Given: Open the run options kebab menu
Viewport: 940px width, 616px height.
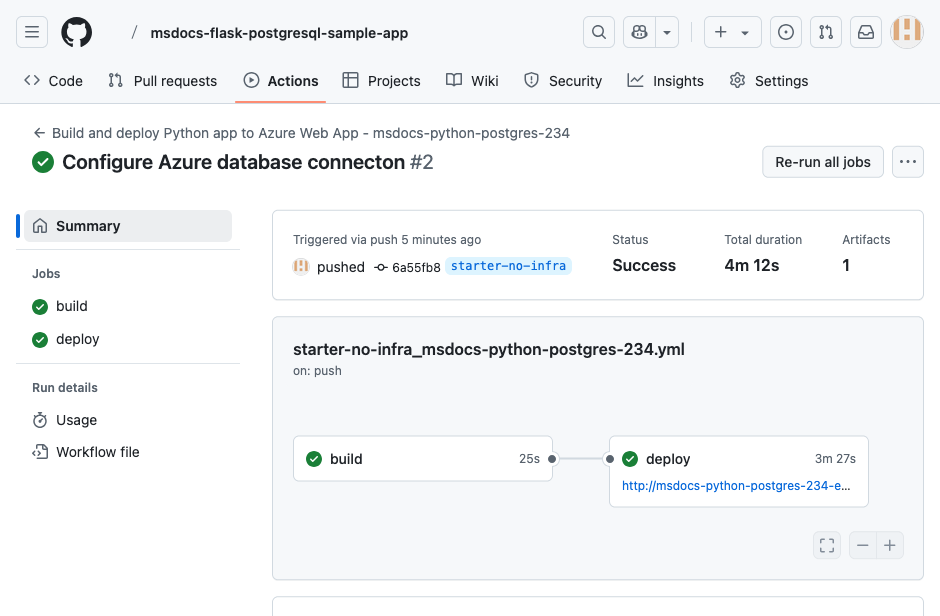Looking at the screenshot, I should [907, 161].
